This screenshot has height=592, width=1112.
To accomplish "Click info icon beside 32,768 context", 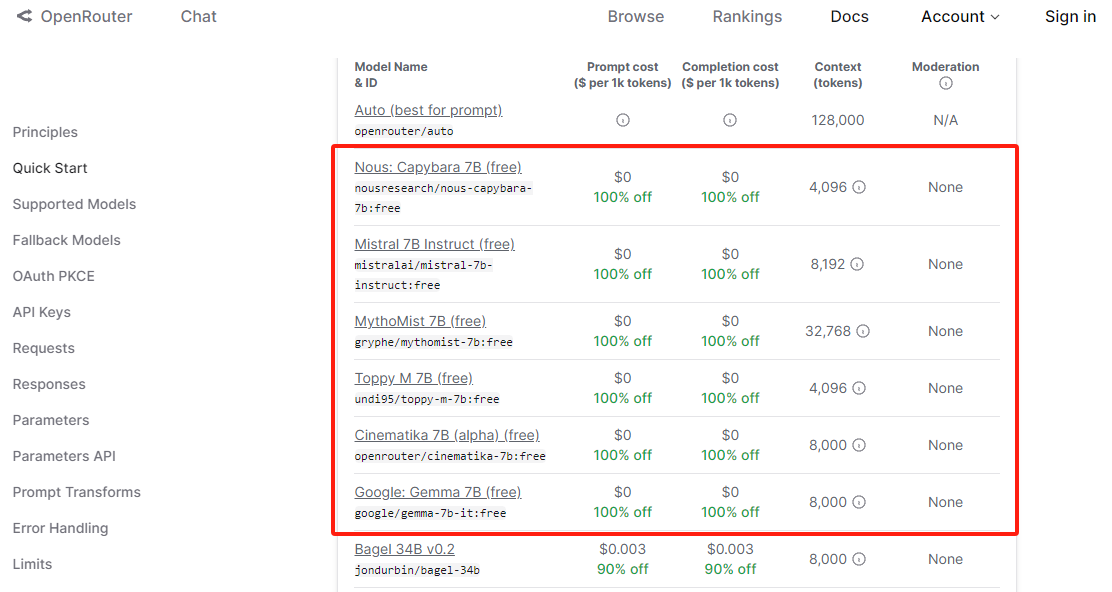I will 863,331.
